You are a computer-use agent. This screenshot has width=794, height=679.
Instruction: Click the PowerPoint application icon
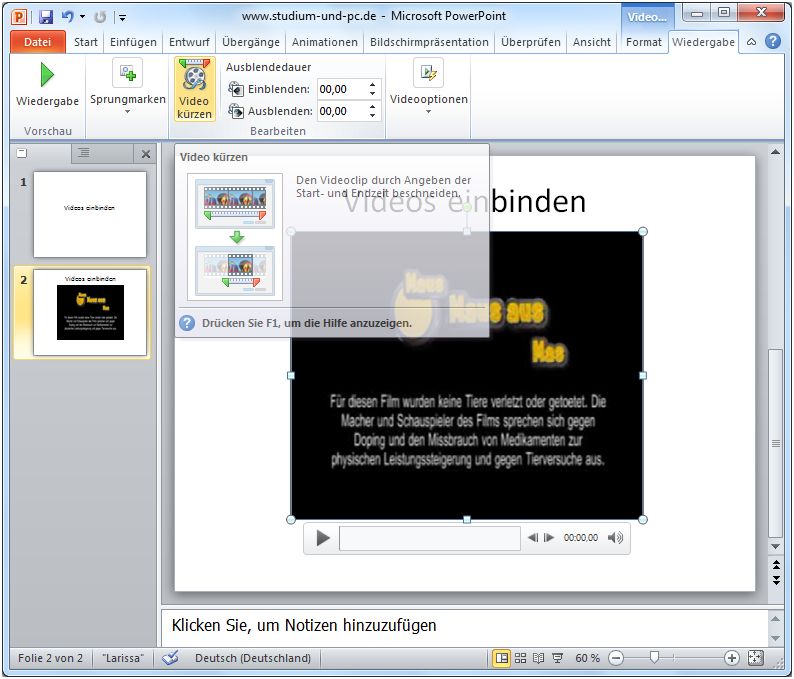19,17
